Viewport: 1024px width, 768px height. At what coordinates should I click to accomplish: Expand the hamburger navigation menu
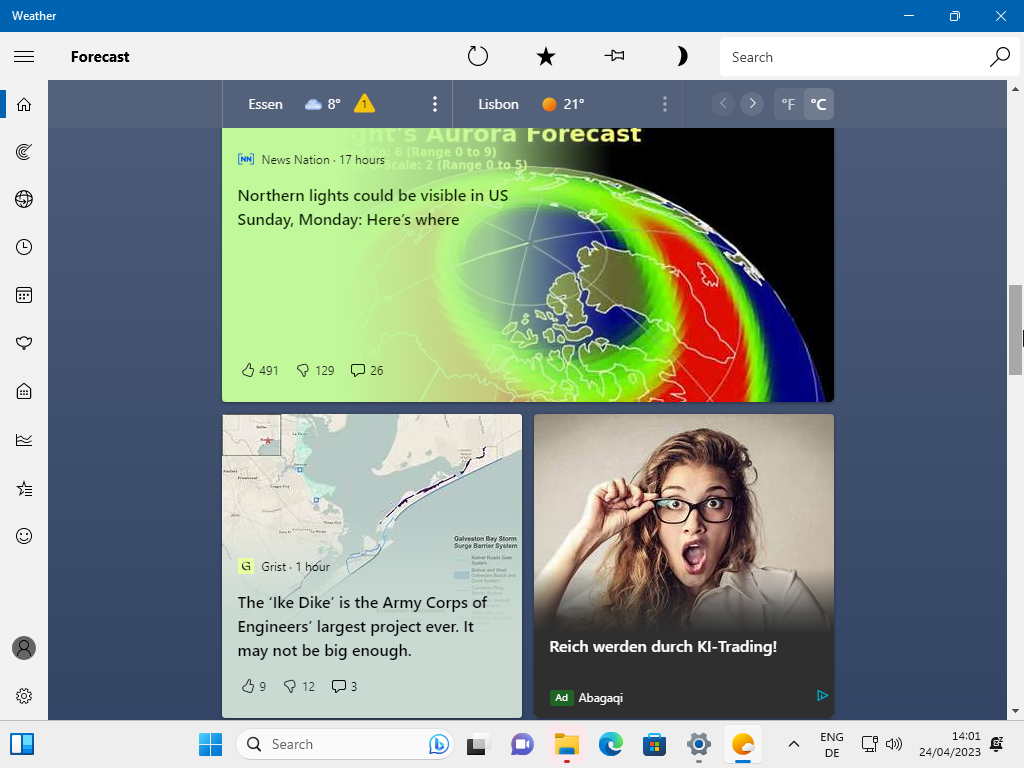coord(24,57)
